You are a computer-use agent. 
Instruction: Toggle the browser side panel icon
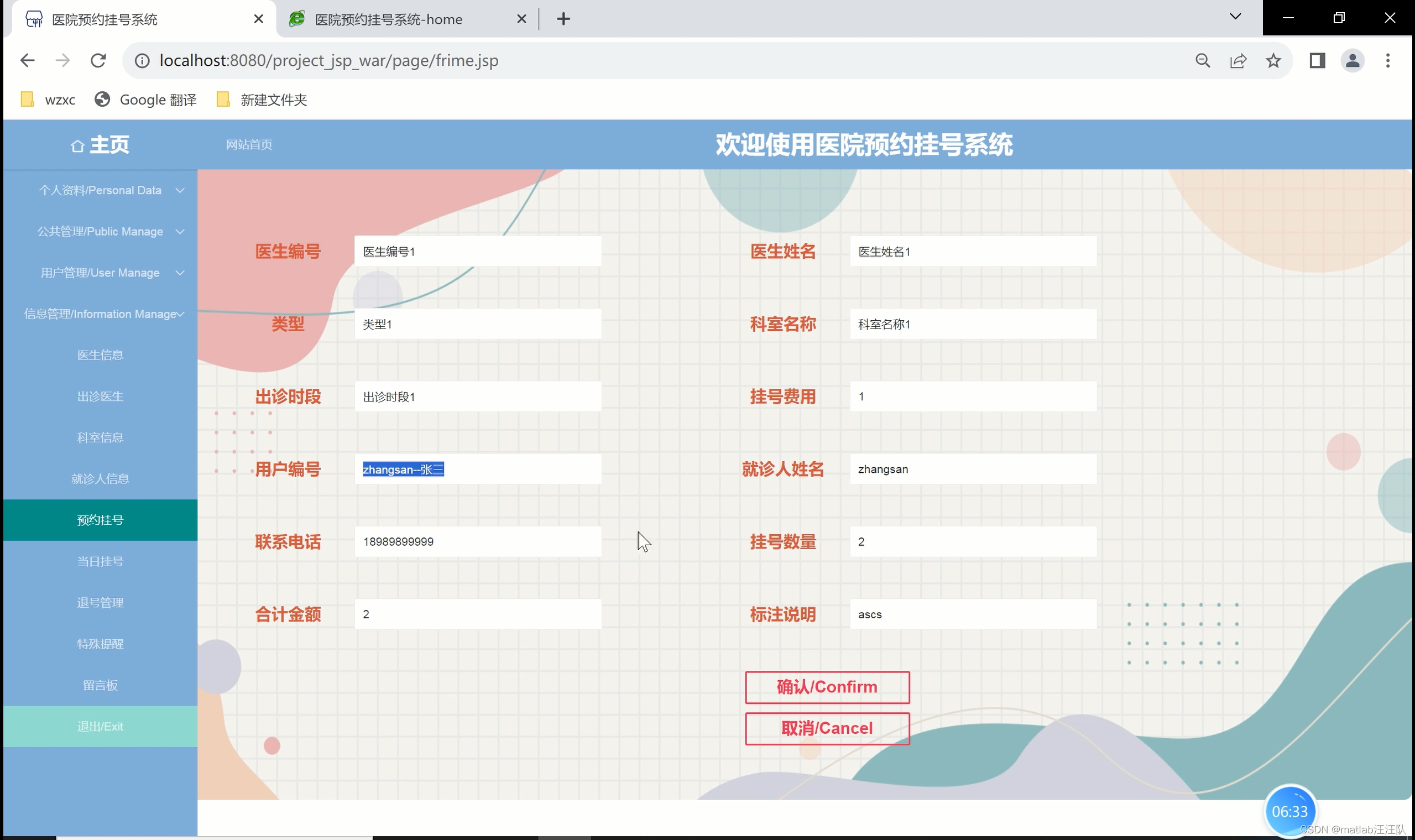(x=1317, y=61)
